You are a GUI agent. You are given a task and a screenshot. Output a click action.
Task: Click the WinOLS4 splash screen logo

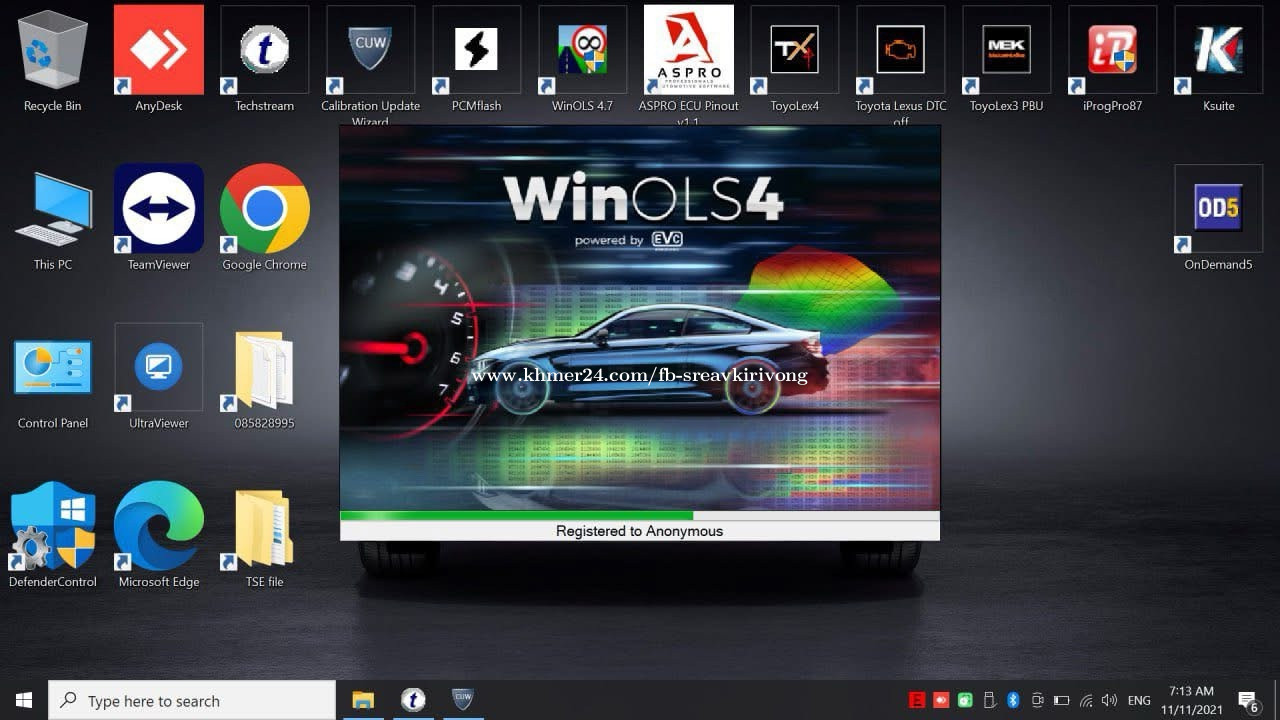click(643, 197)
